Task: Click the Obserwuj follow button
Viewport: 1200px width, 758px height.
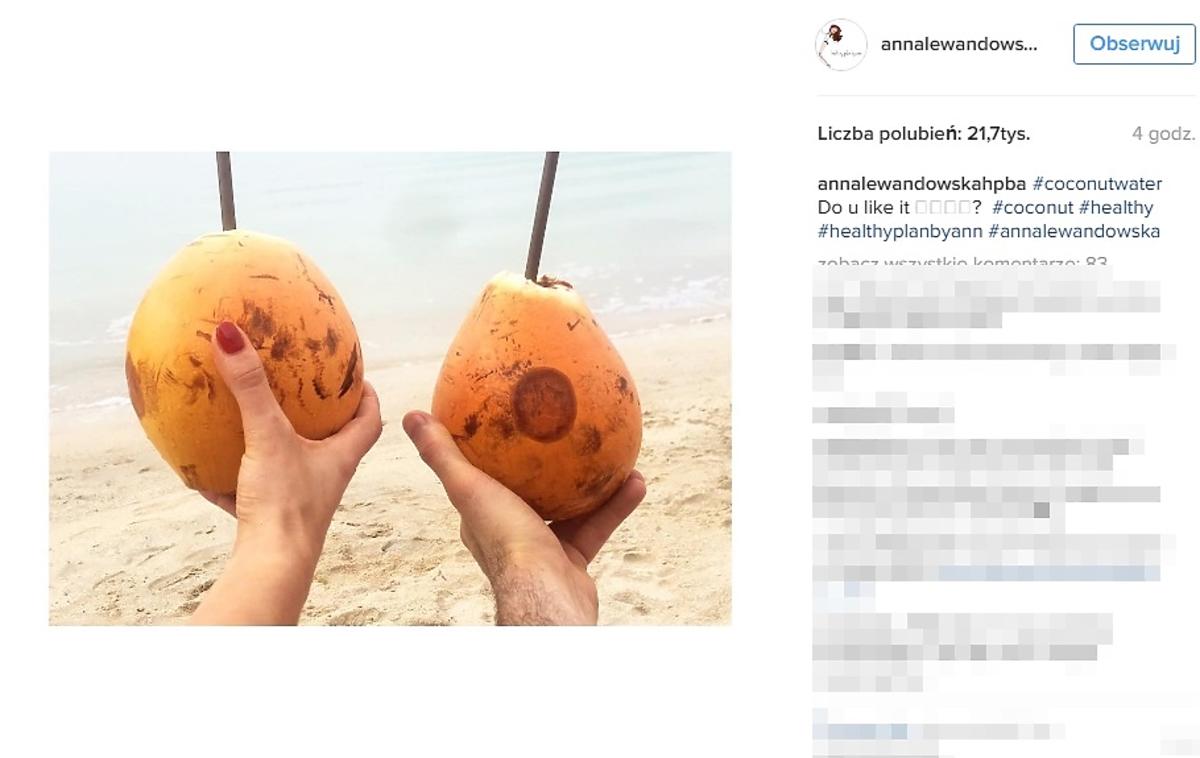Action: 1134,44
